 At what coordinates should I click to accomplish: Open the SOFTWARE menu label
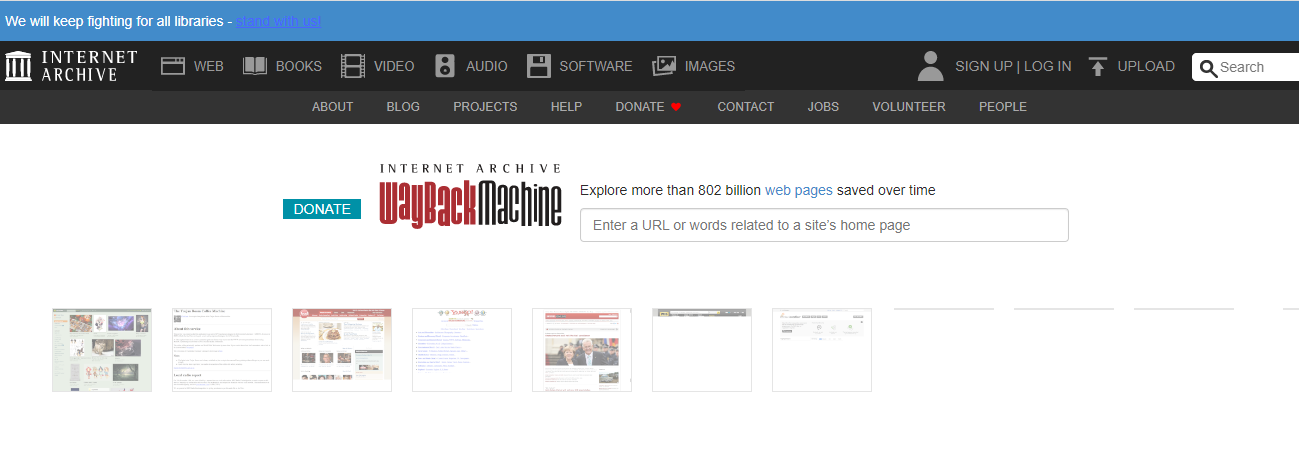tap(596, 66)
